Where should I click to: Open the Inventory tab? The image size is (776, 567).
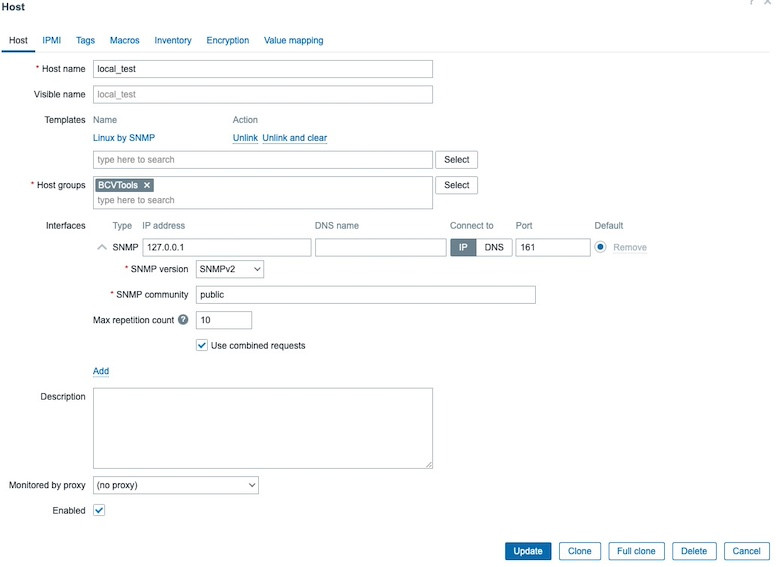[173, 41]
